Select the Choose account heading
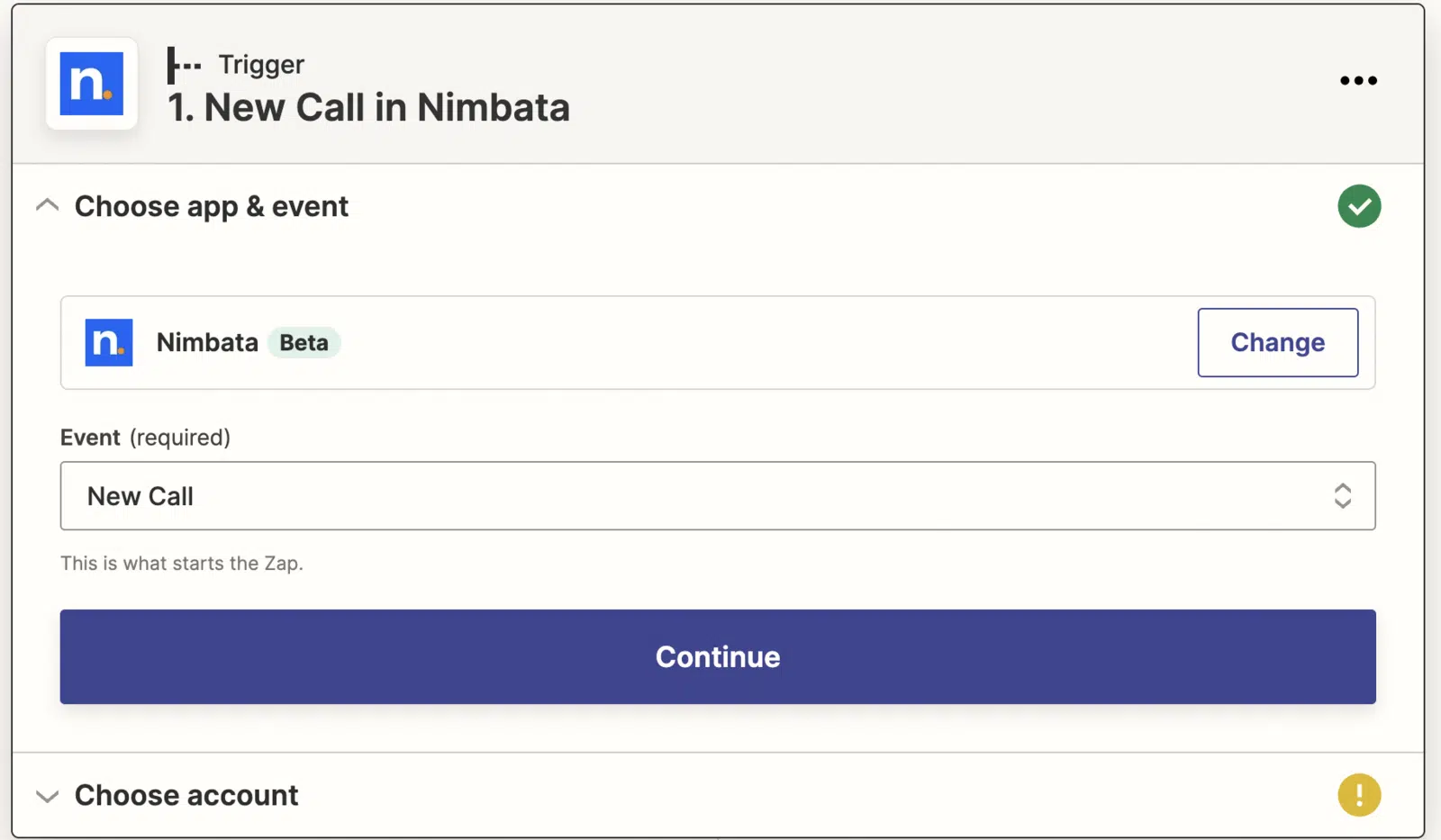This screenshot has height=840, width=1441. 186,796
